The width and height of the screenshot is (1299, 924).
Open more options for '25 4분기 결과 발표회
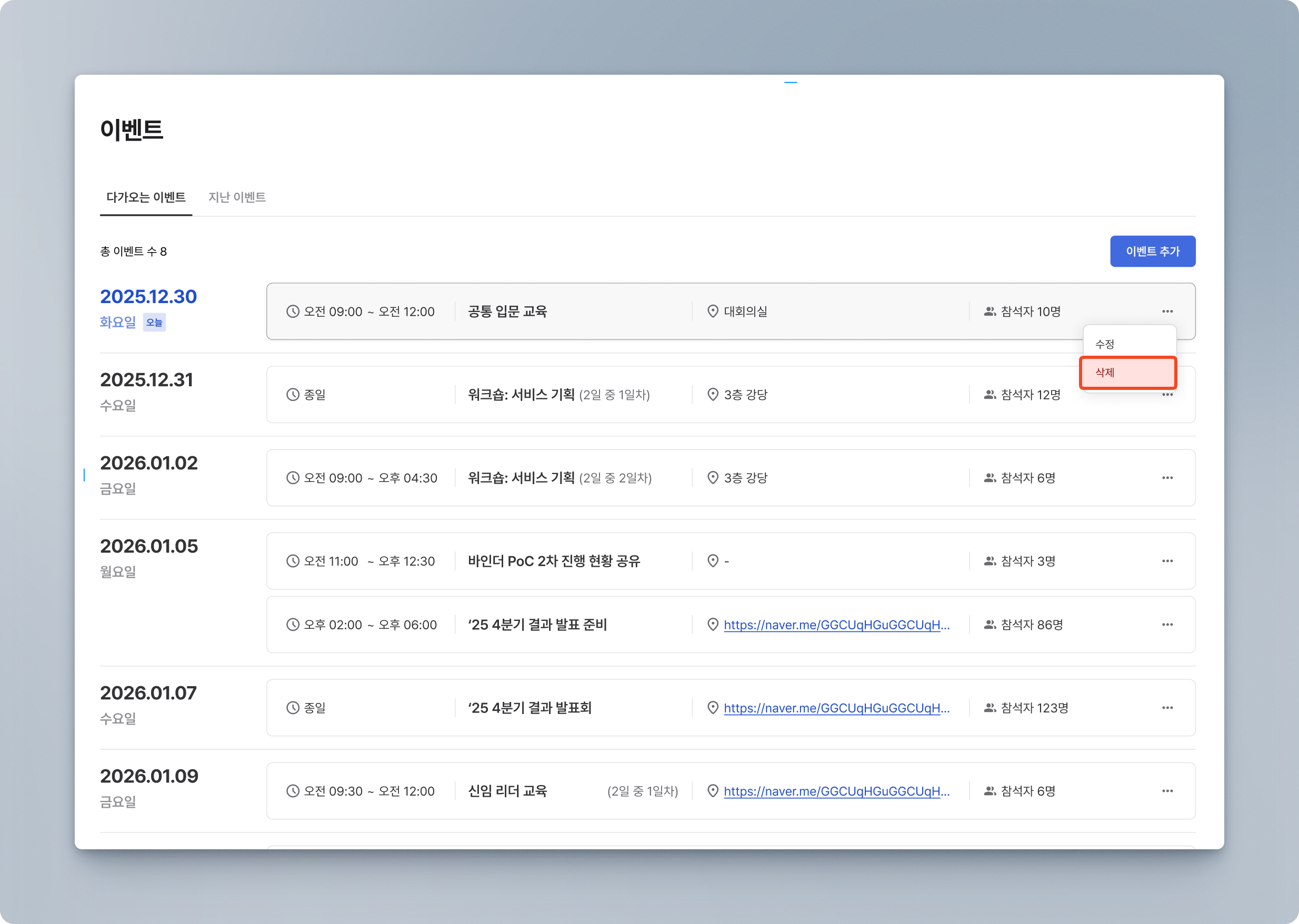point(1167,708)
